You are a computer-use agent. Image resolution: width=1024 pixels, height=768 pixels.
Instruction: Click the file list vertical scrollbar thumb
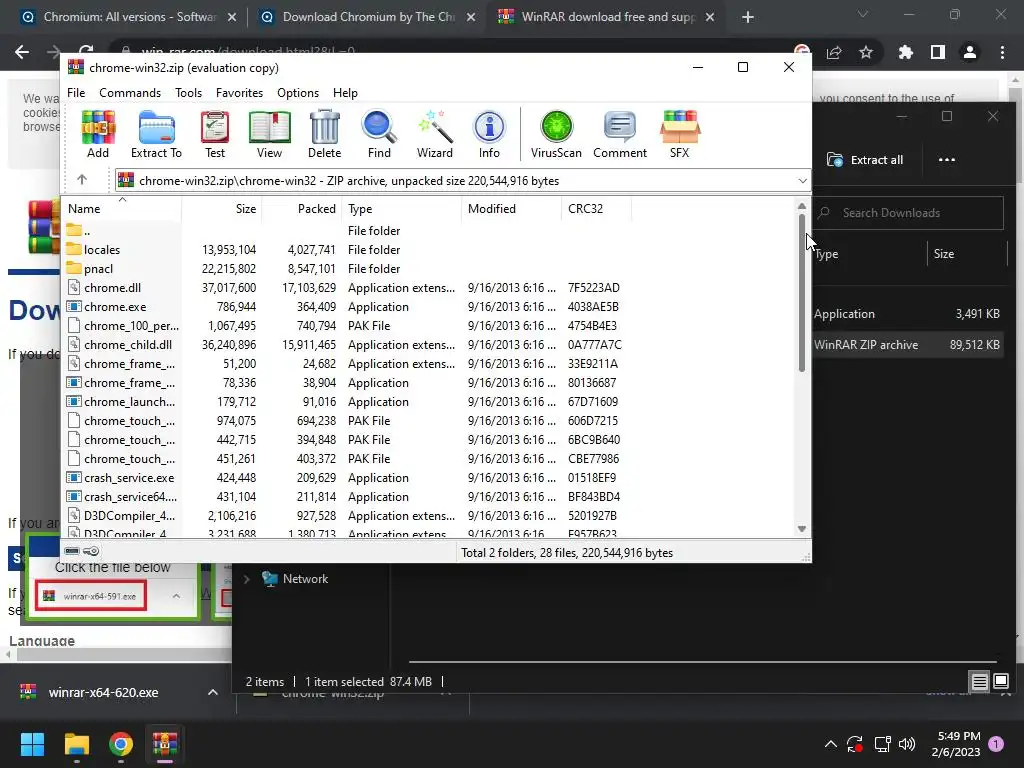[x=801, y=293]
